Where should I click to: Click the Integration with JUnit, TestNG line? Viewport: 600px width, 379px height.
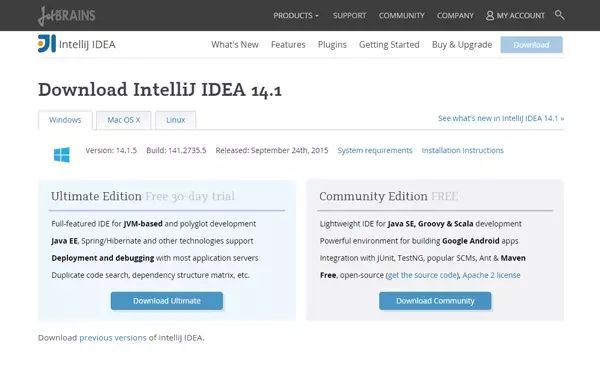(422, 258)
